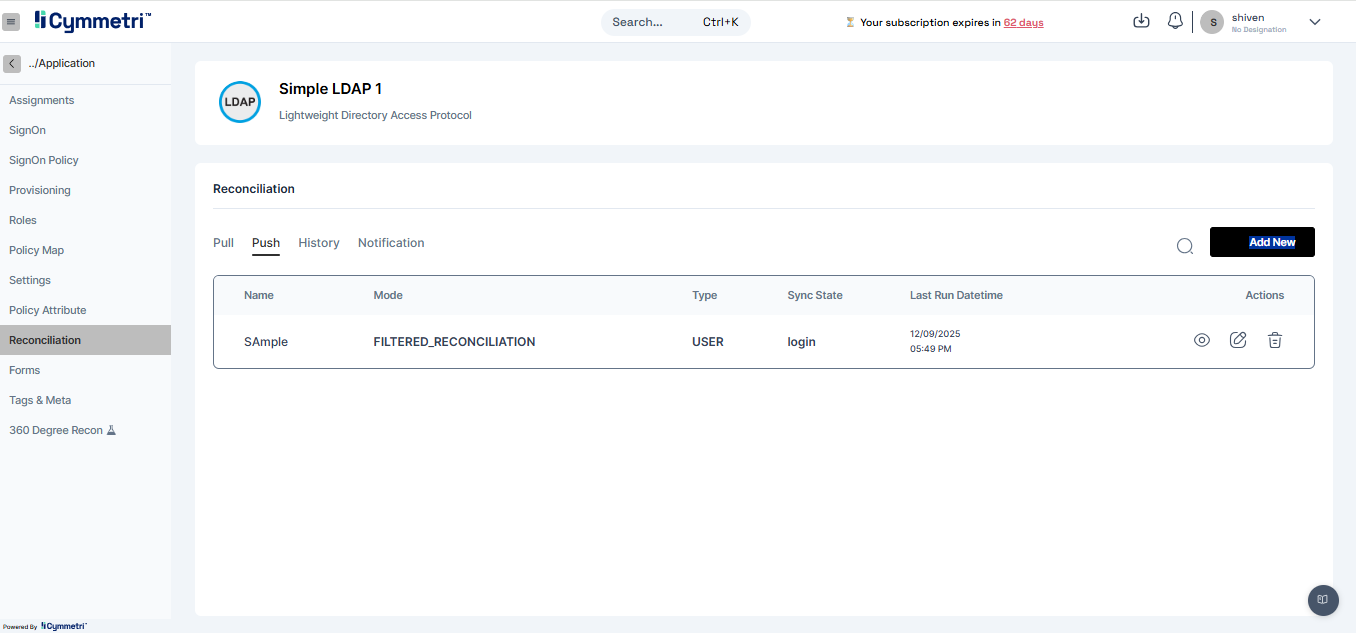This screenshot has width=1356, height=633.
Task: Open Tags & Meta sidebar item
Action: point(85,400)
